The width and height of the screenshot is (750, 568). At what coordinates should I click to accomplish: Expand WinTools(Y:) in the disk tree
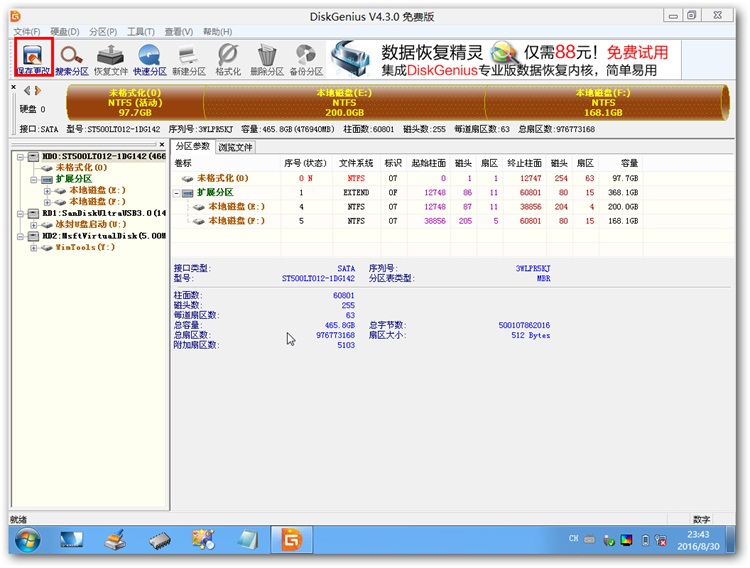[x=34, y=248]
